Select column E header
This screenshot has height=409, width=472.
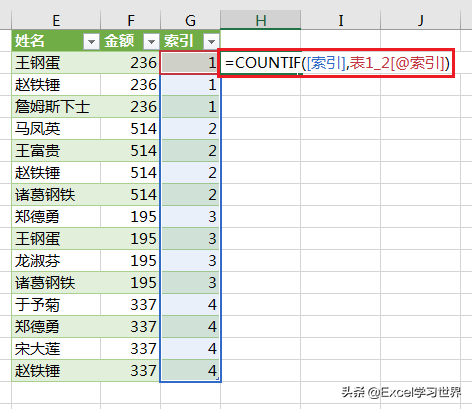click(x=56, y=20)
